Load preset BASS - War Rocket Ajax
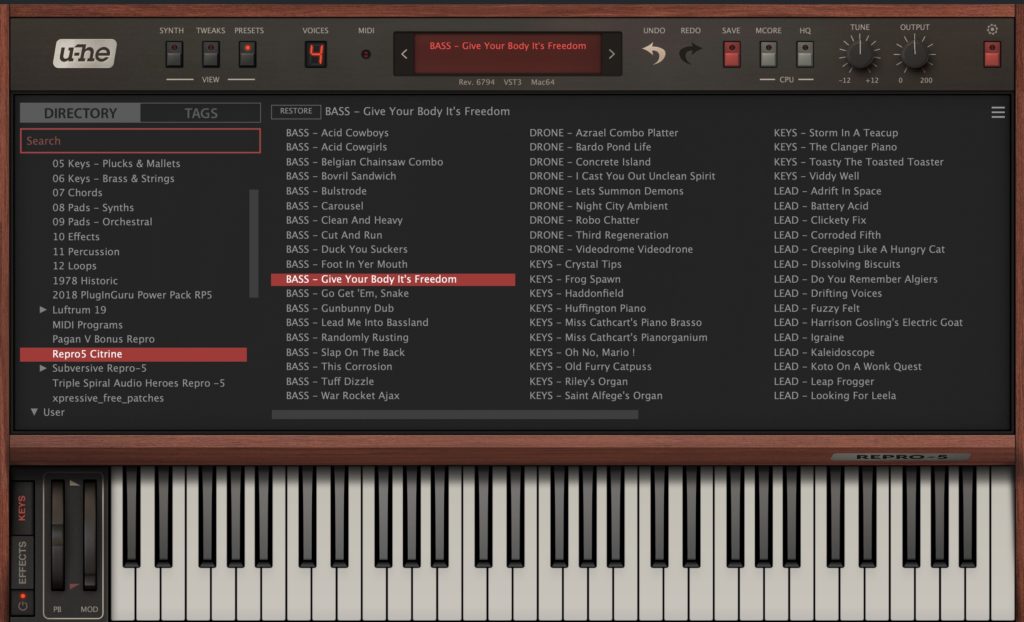Screen dimensions: 1024x622 [342, 396]
